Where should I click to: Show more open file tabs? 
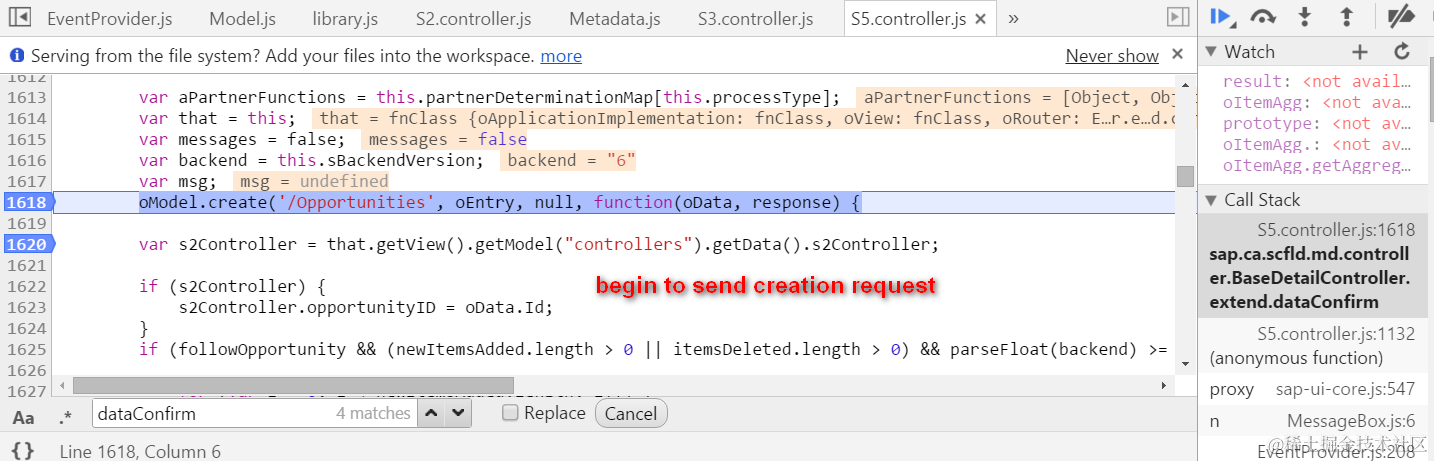point(1013,19)
